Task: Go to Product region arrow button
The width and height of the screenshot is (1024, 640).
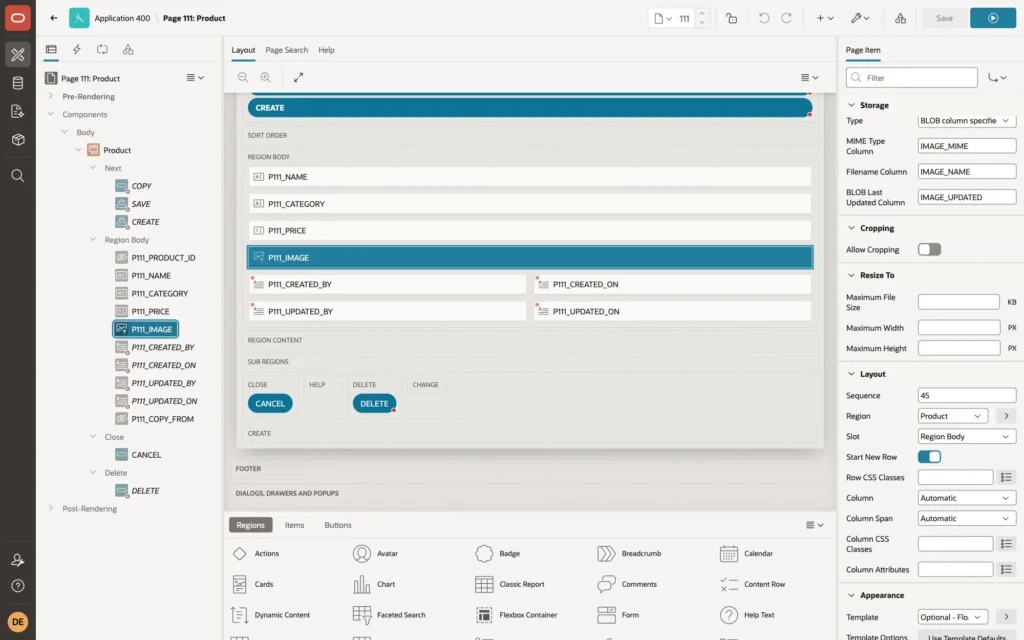Action: [1006, 416]
